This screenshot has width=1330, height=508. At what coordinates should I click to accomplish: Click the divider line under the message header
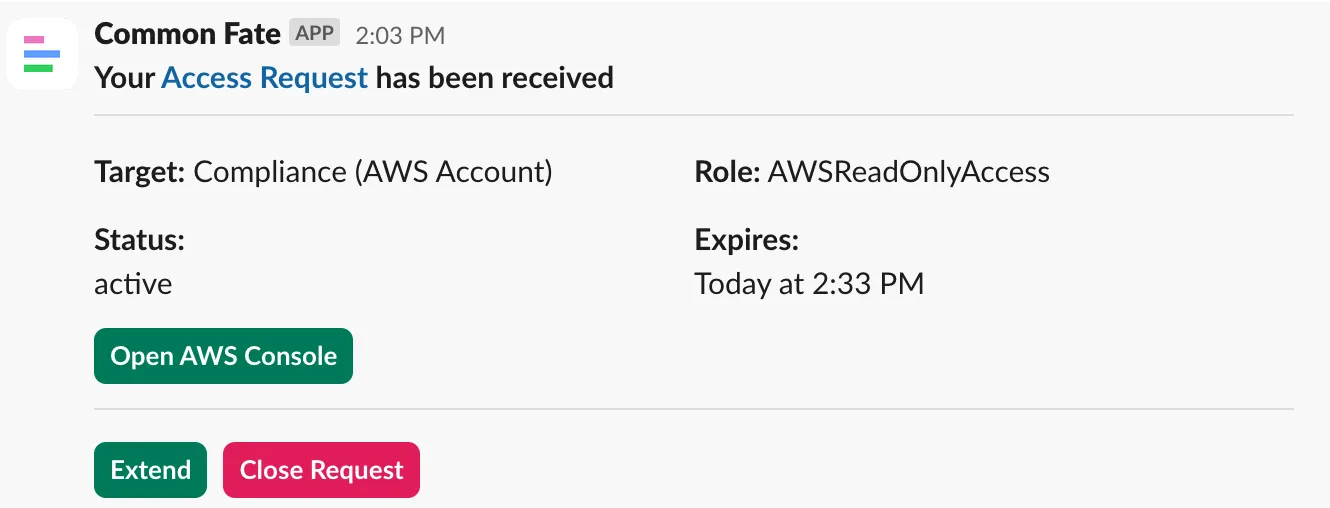(694, 115)
